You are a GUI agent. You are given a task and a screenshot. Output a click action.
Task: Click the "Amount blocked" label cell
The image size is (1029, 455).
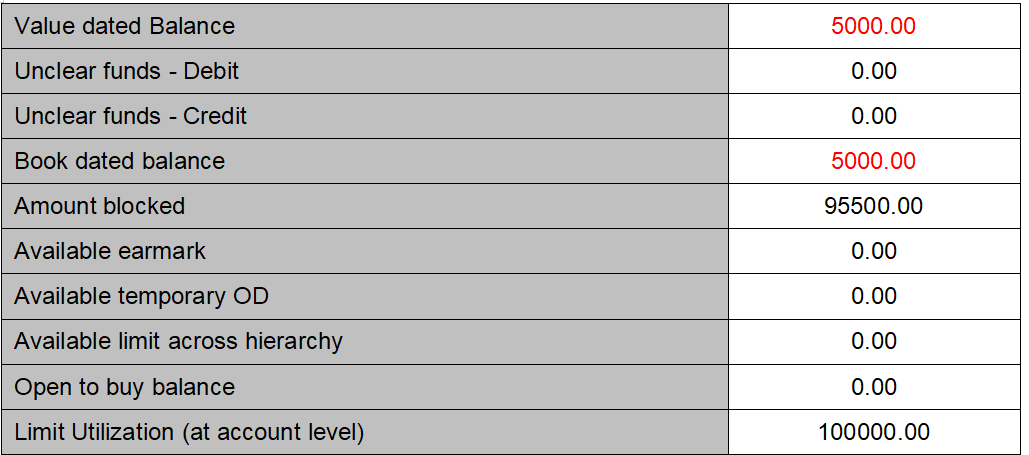100,206
